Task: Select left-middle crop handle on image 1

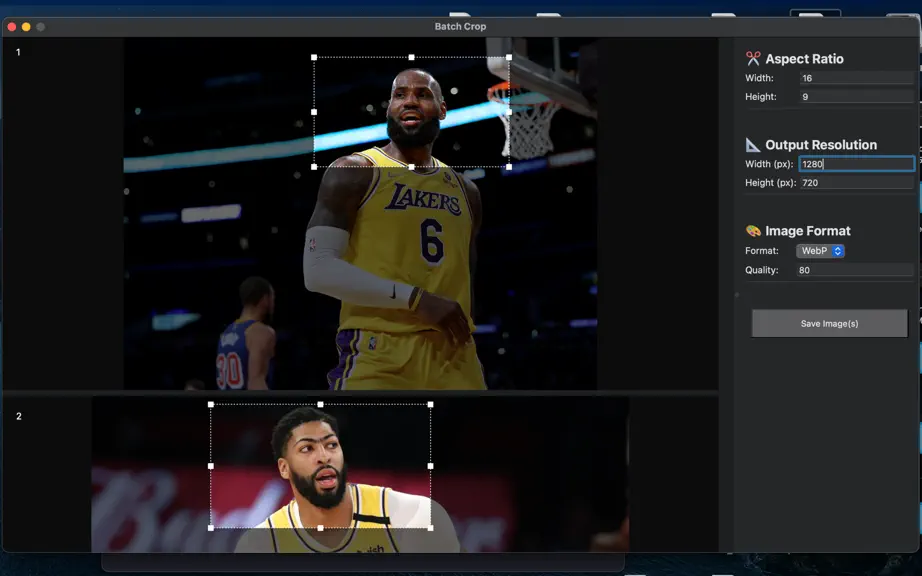Action: pyautogui.click(x=314, y=112)
